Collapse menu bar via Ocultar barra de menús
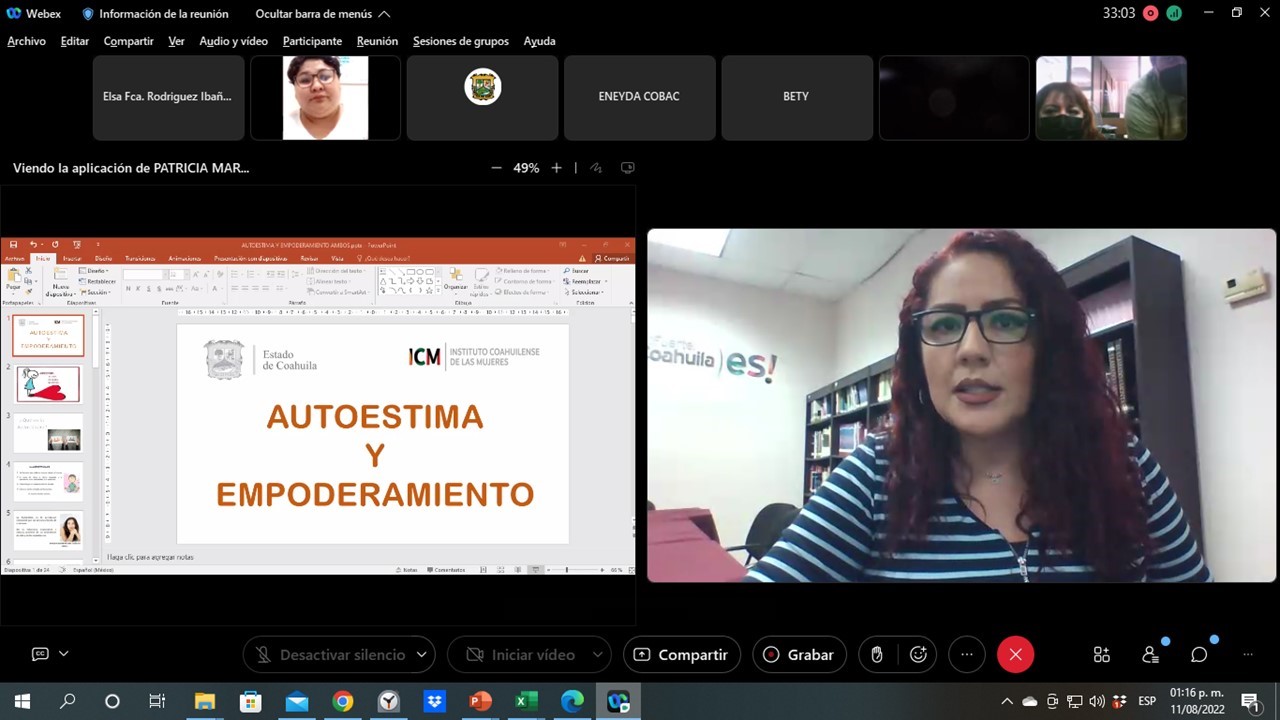The height and width of the screenshot is (720, 1280). coord(322,14)
